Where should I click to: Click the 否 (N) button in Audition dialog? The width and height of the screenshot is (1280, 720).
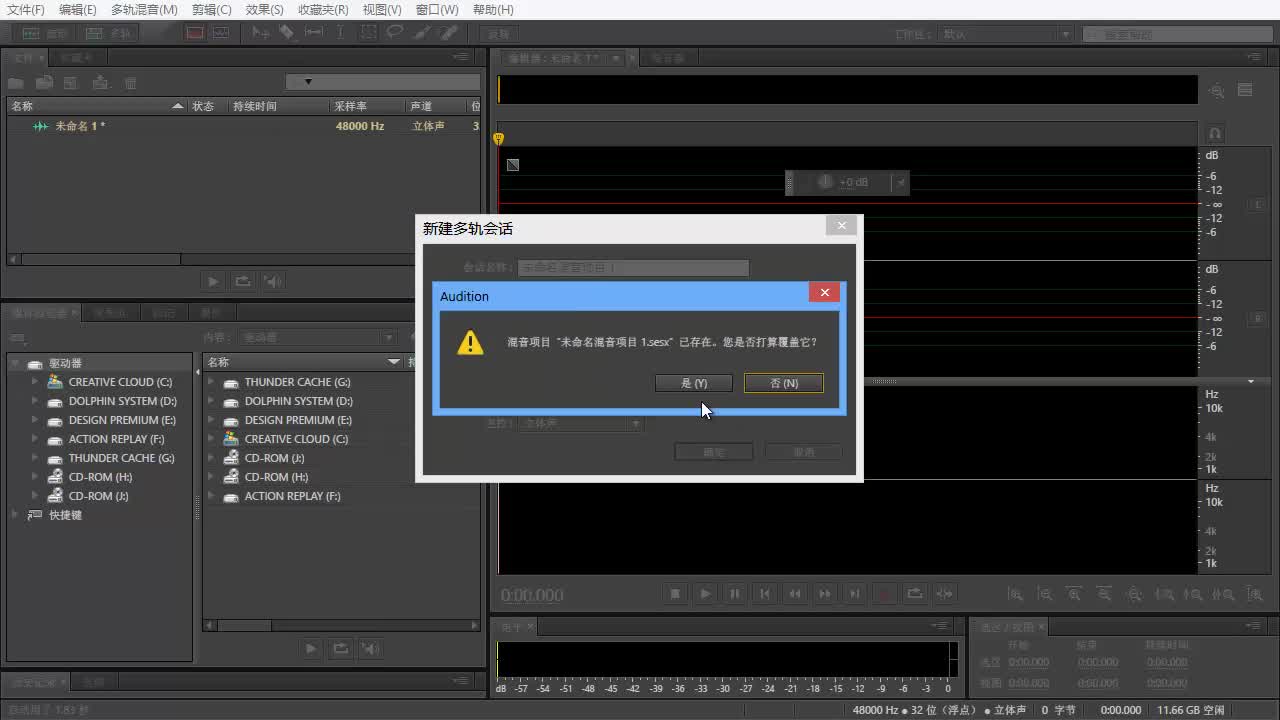click(x=783, y=383)
